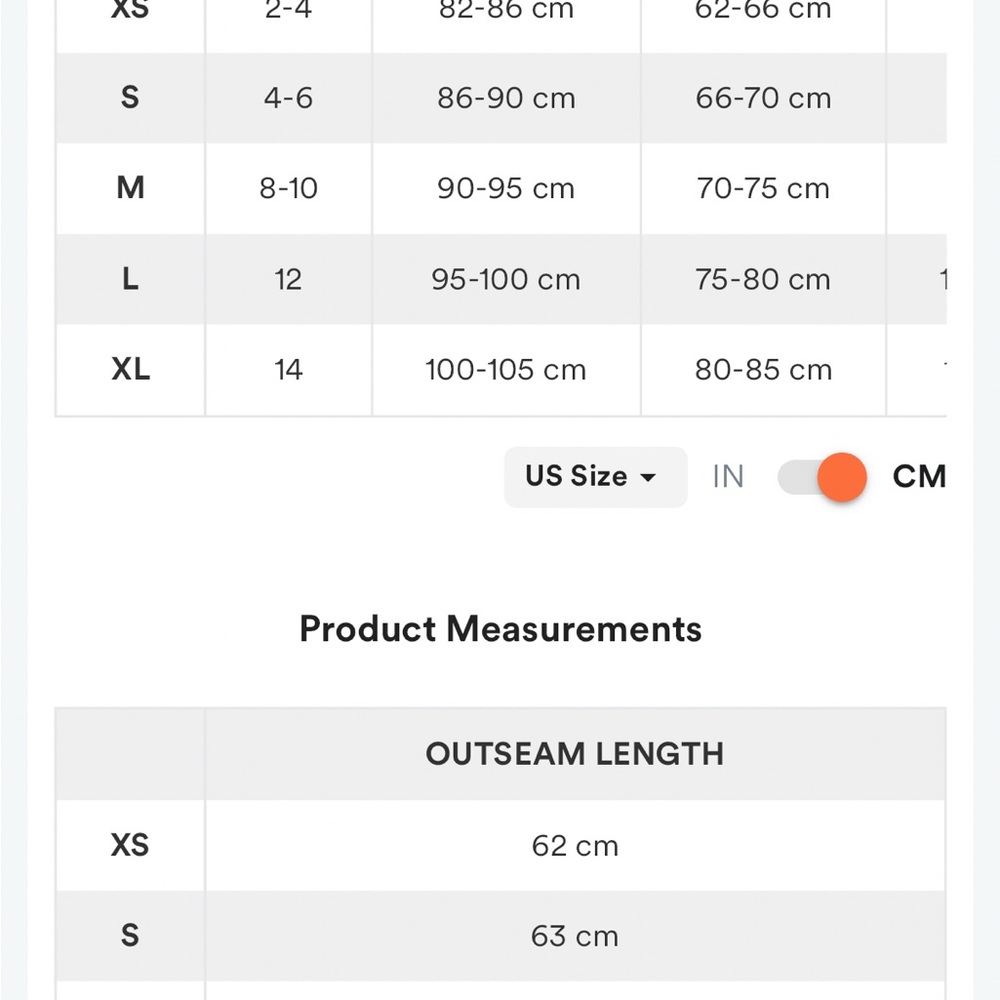Click the 90-95 cm measurement cell
1000x1000 pixels.
click(x=506, y=188)
